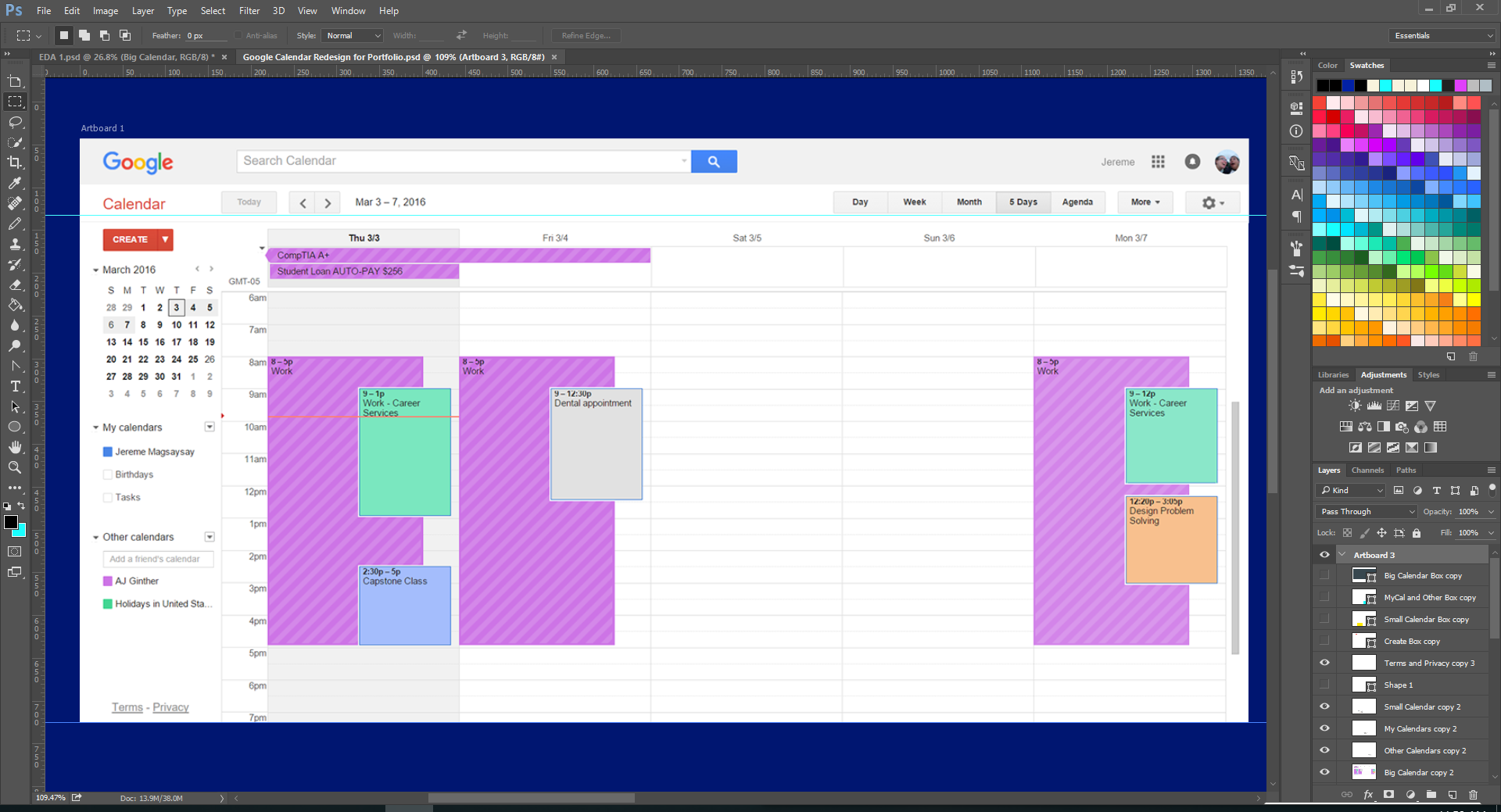Open the Layer menu
The image size is (1501, 812).
coord(143,11)
